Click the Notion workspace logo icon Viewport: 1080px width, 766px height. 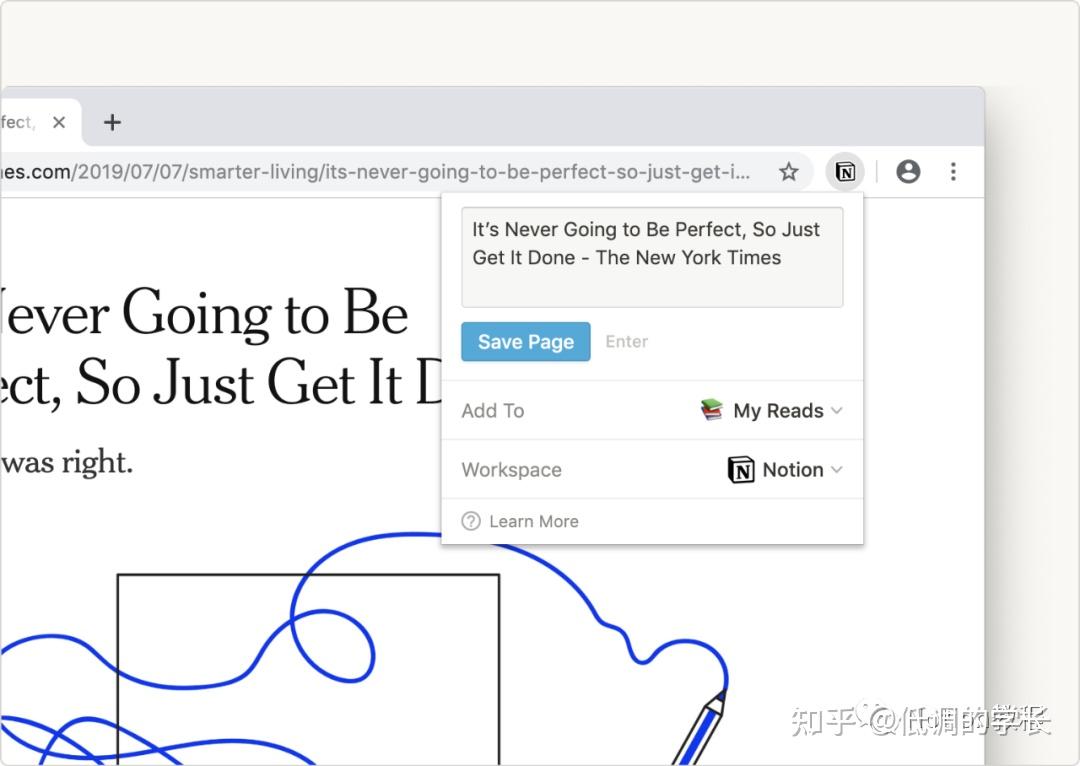741,469
